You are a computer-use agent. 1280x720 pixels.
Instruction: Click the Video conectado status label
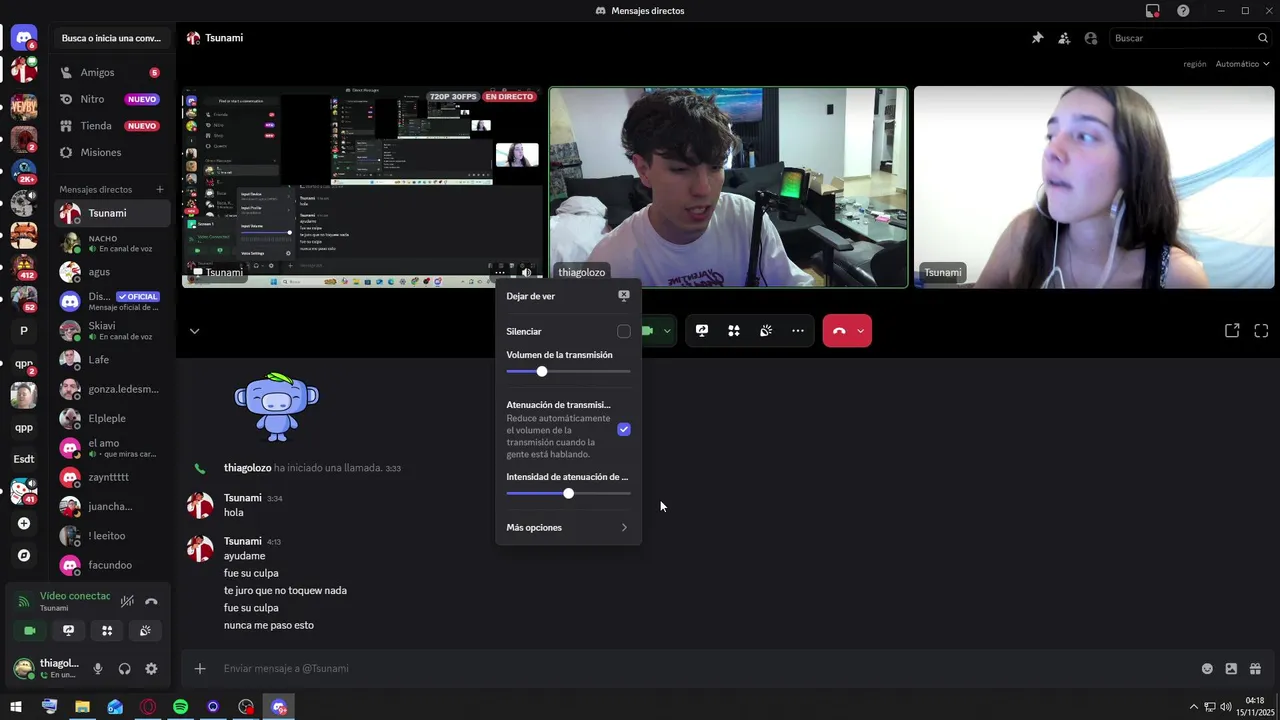tap(75, 596)
